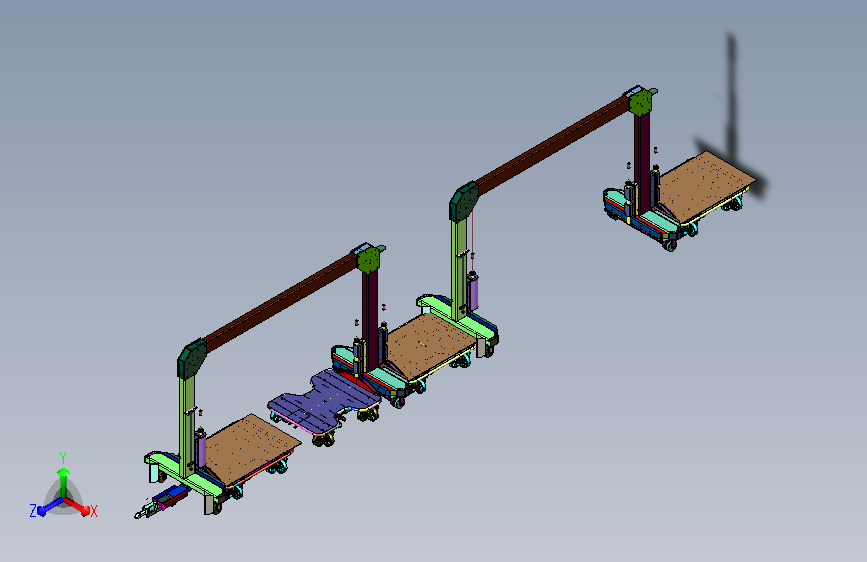Select the purple cart deck in the middle
867x562 pixels.
[323, 403]
